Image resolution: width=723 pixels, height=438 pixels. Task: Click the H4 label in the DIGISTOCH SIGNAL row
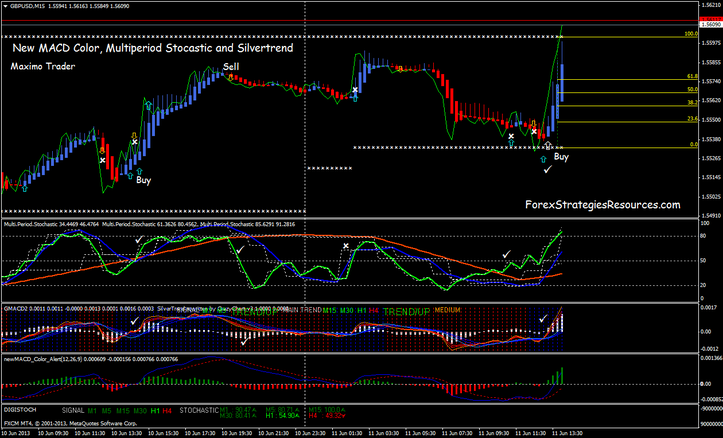(x=167, y=410)
